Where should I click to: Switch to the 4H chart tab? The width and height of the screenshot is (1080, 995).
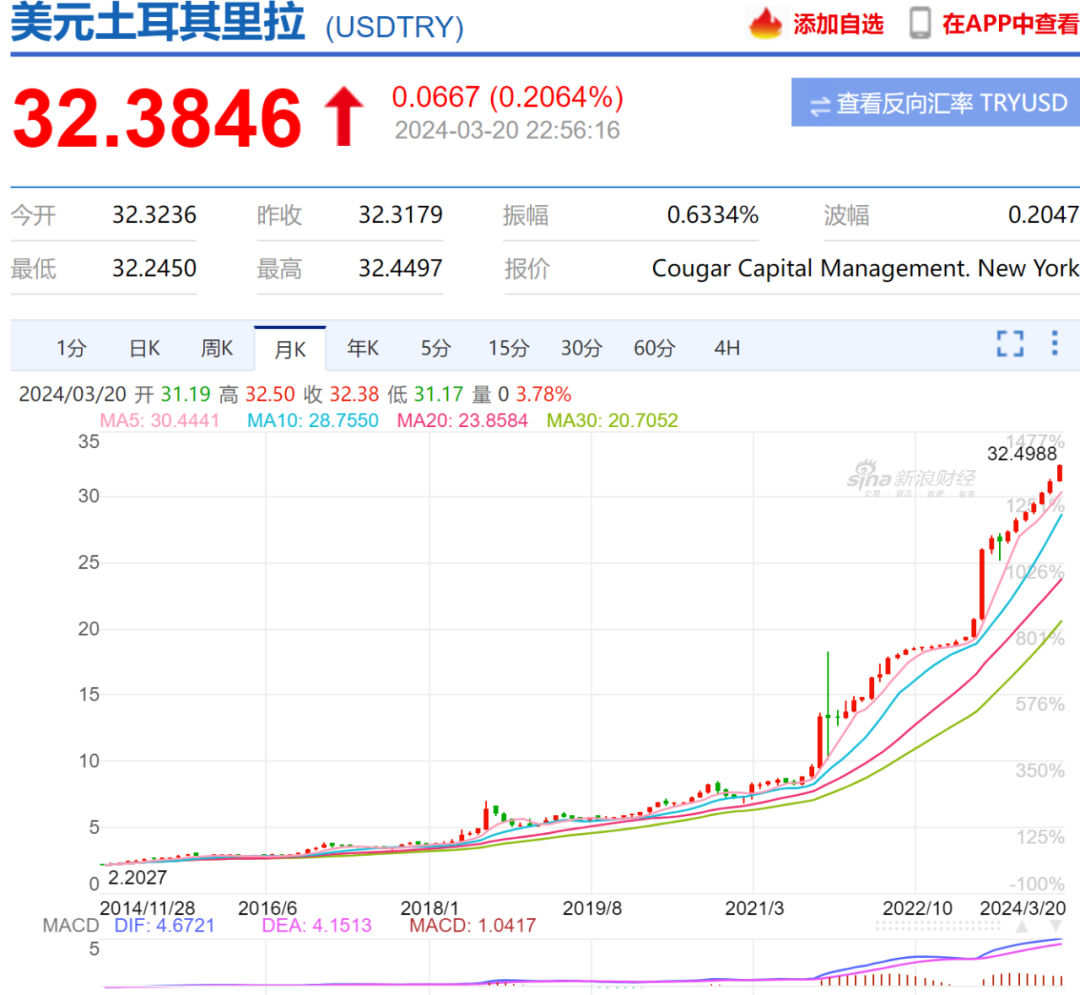coord(727,348)
